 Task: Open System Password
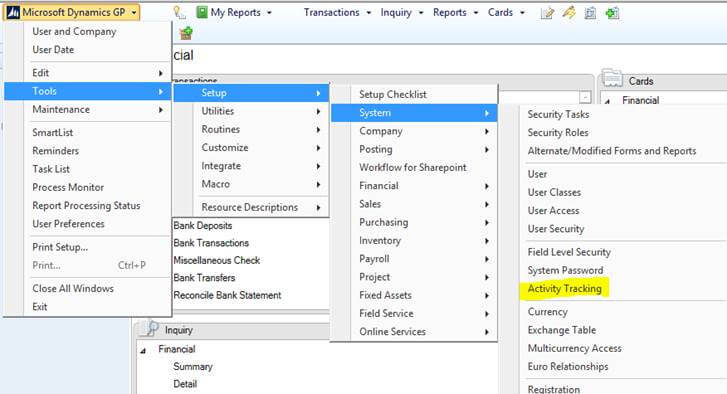pos(565,270)
